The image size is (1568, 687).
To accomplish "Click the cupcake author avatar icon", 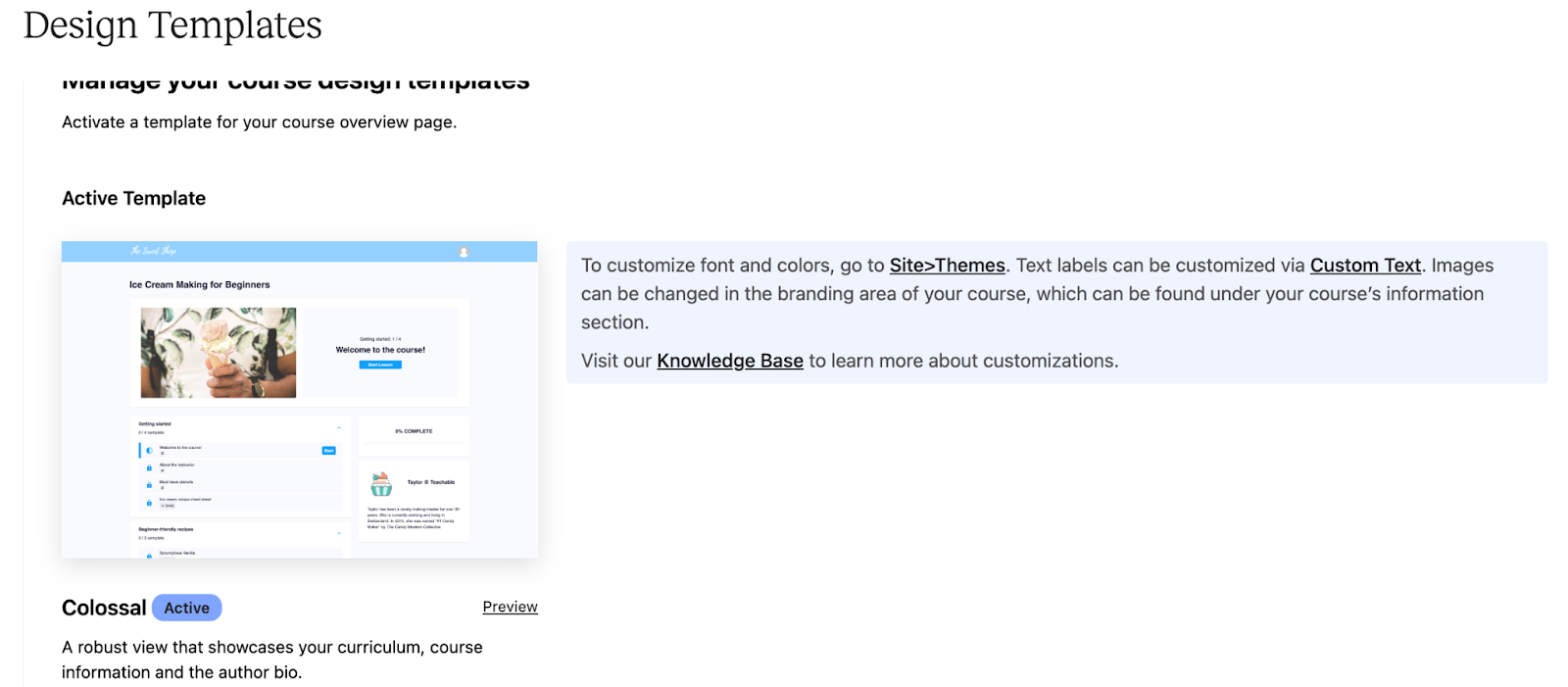I will [381, 484].
